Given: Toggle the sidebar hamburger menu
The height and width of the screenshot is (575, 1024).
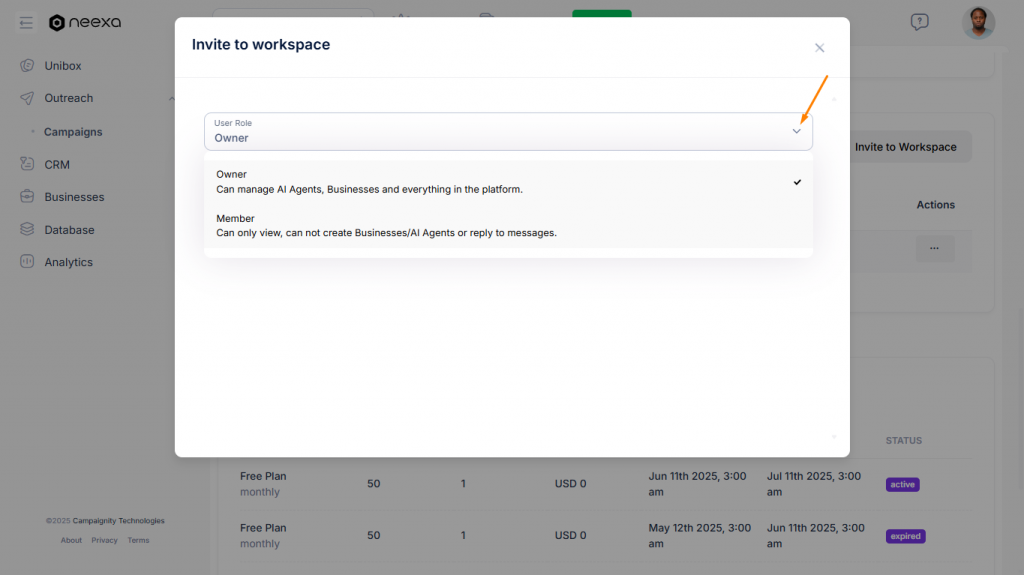Looking at the screenshot, I should [26, 23].
